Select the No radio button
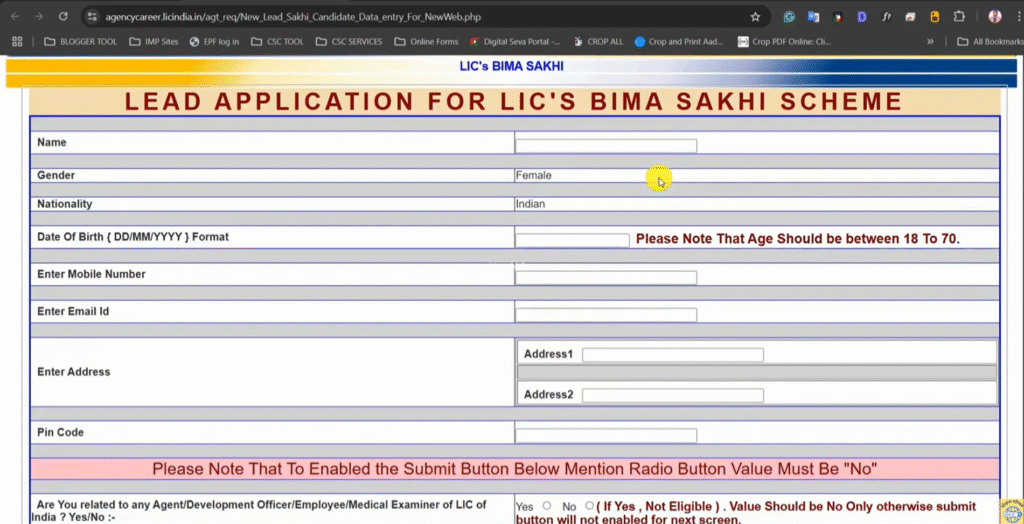Image resolution: width=1024 pixels, height=524 pixels. point(589,506)
